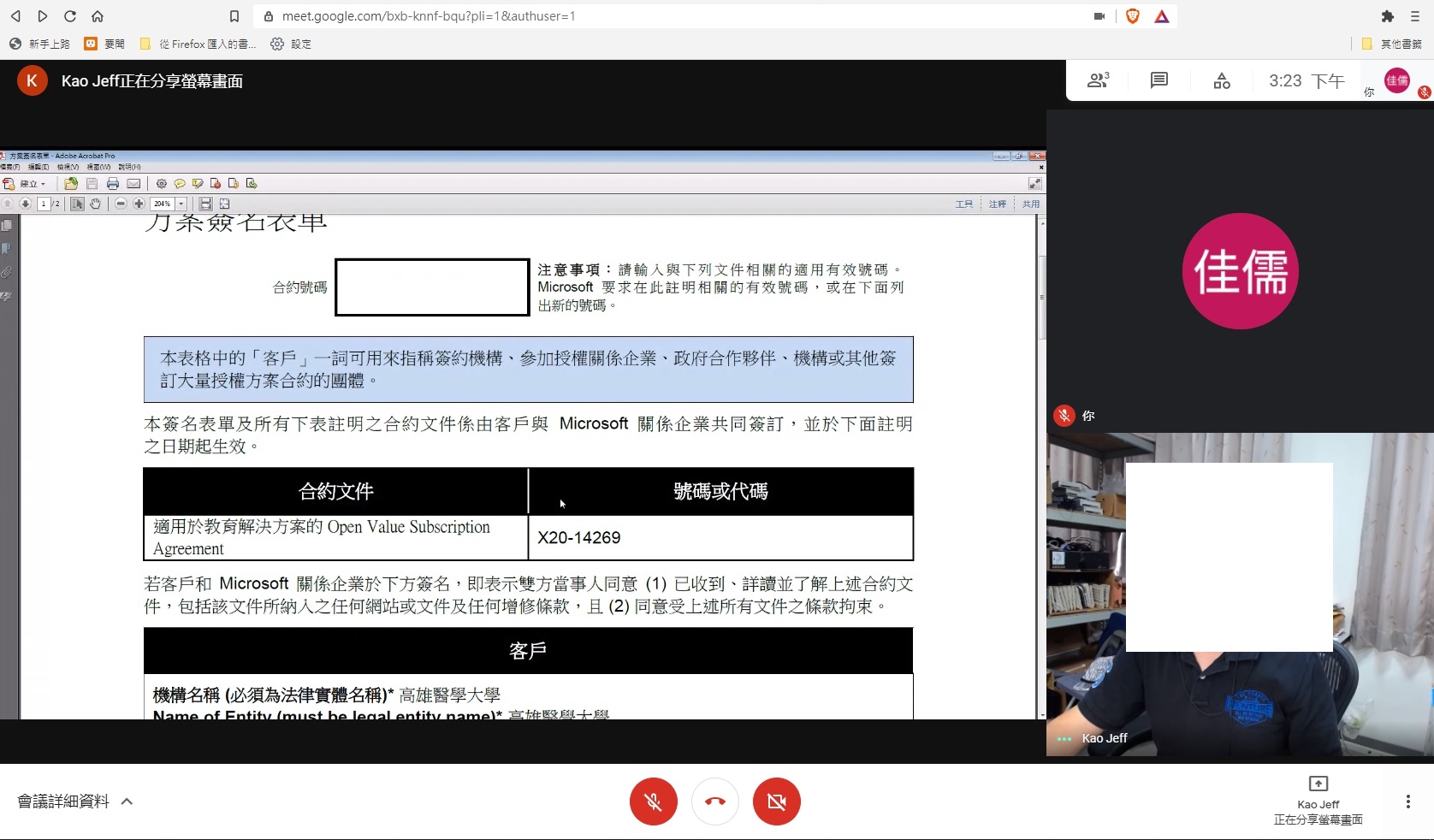The width and height of the screenshot is (1434, 840).
Task: Click the X20-14269 table cell
Action: click(720, 537)
